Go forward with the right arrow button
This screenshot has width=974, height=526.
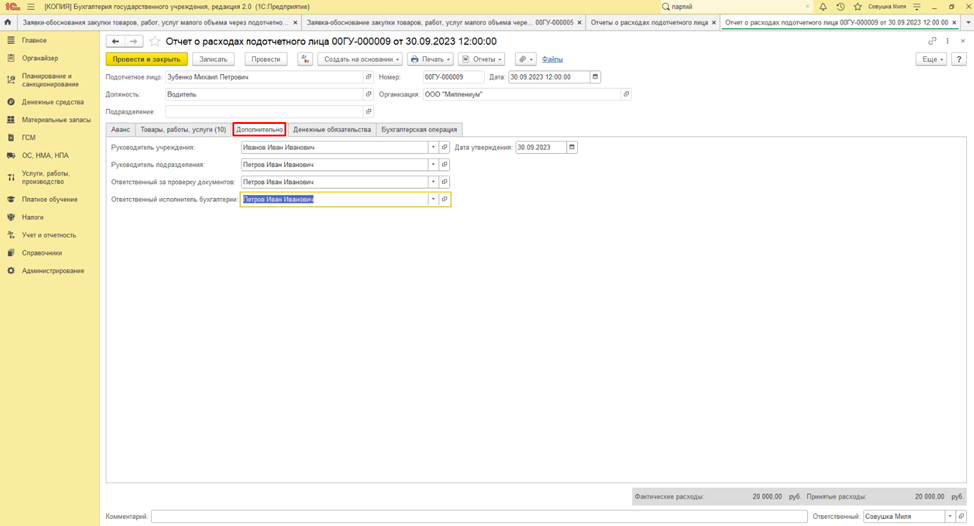134,42
